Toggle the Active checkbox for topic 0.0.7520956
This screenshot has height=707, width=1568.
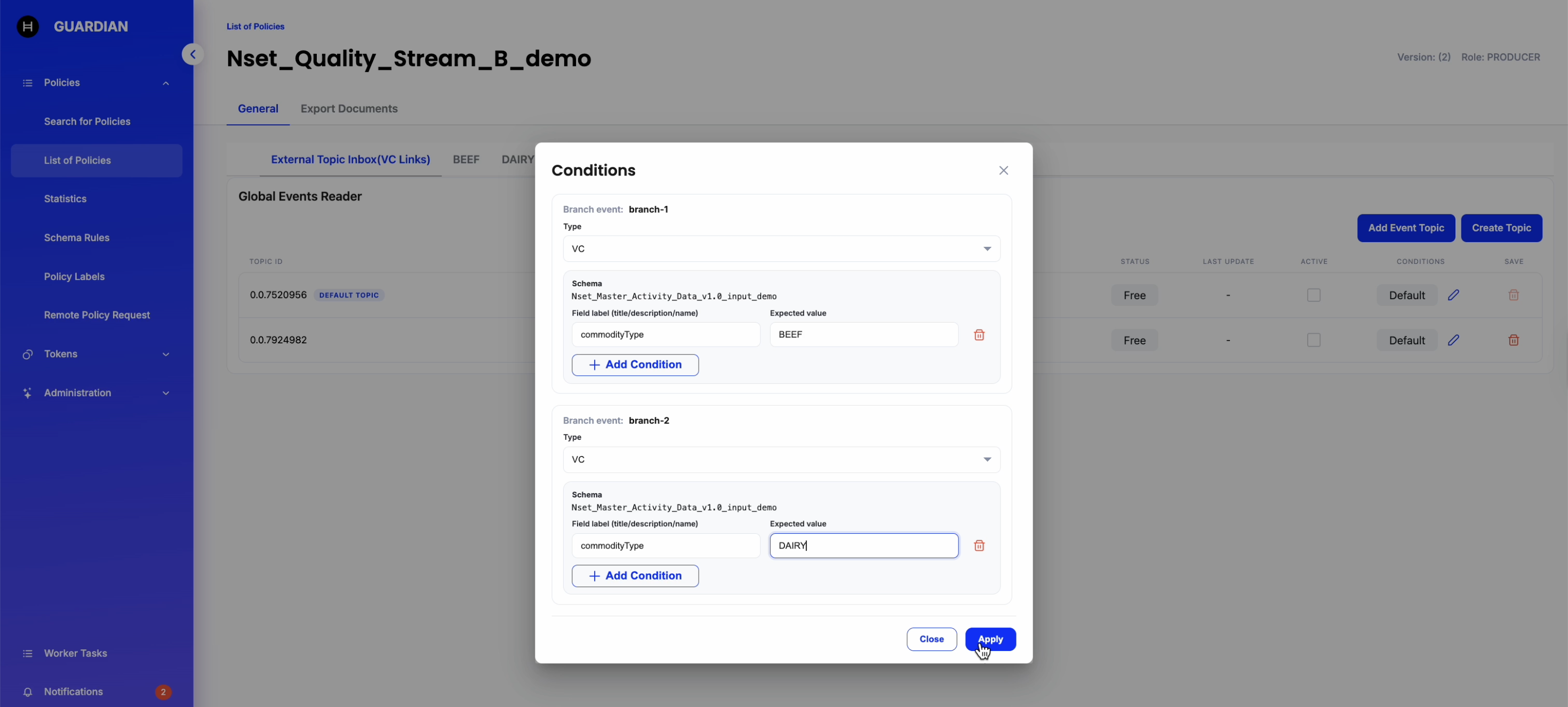point(1313,295)
